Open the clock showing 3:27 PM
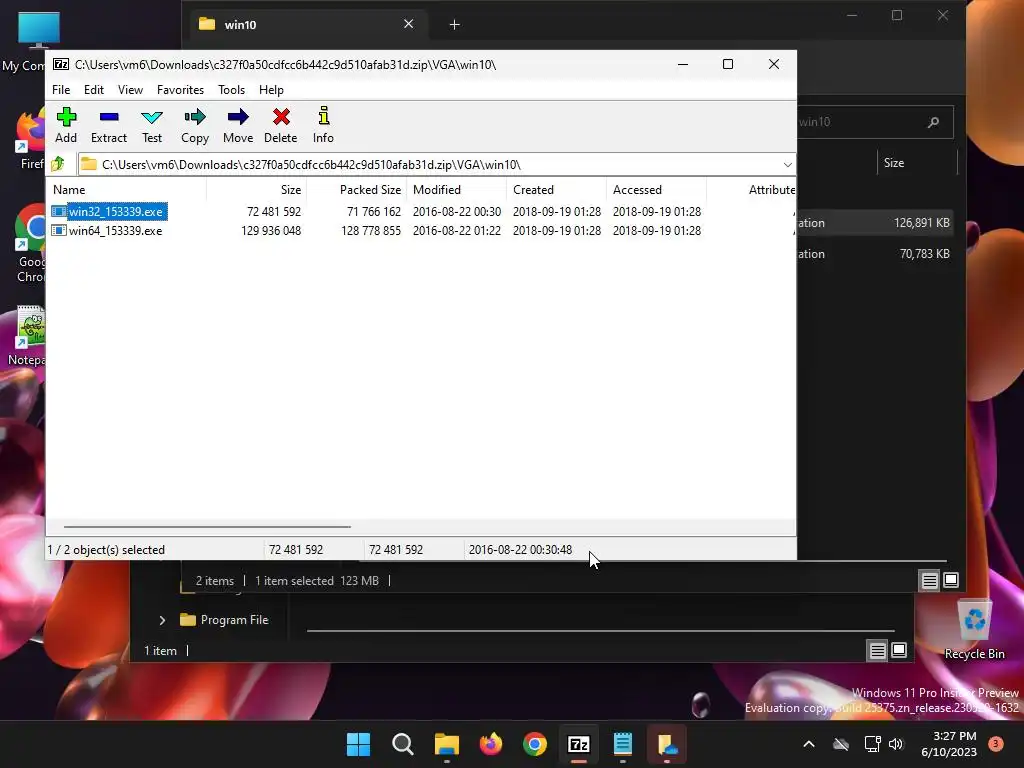Image resolution: width=1024 pixels, height=768 pixels. [949, 744]
